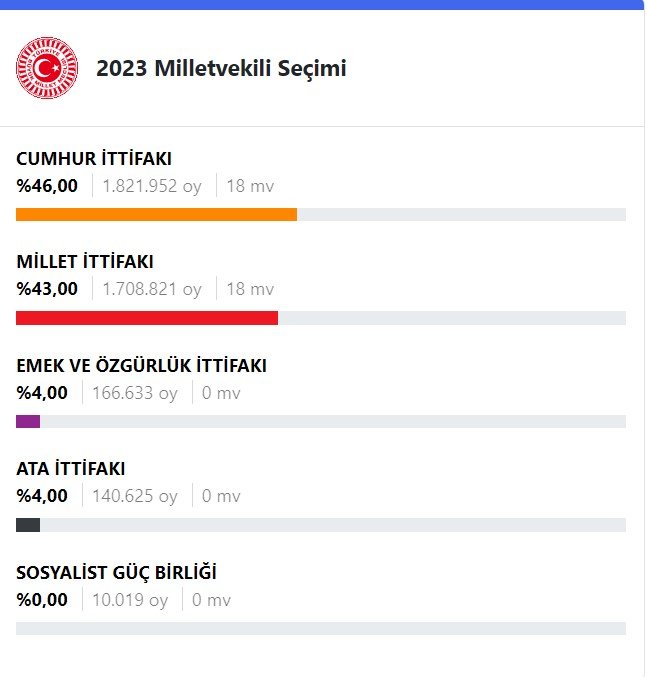Click the %43,00 vote percentage
The height and width of the screenshot is (677, 647).
pyautogui.click(x=47, y=289)
